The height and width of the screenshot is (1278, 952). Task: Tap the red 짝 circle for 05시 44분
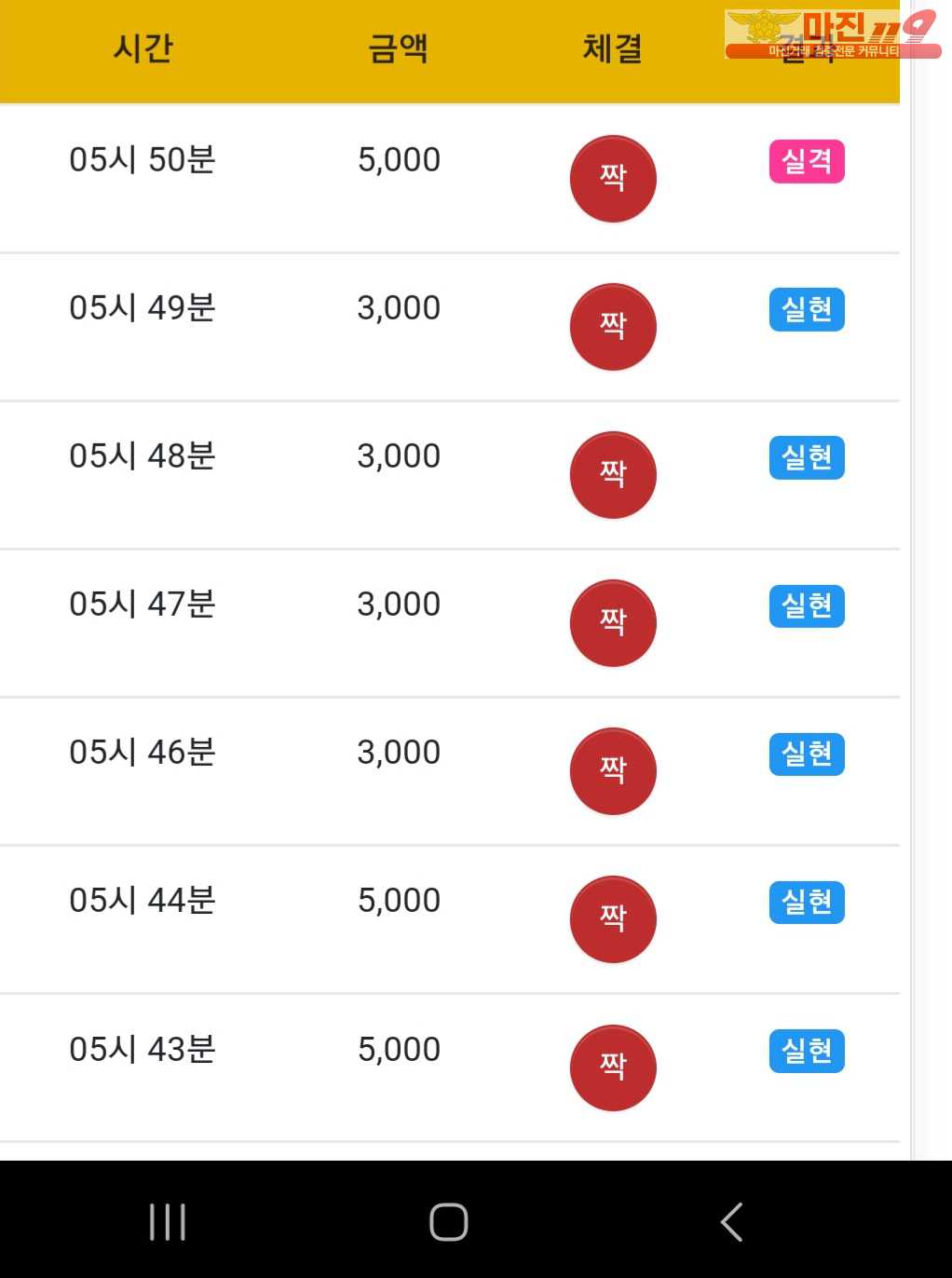pyautogui.click(x=613, y=919)
